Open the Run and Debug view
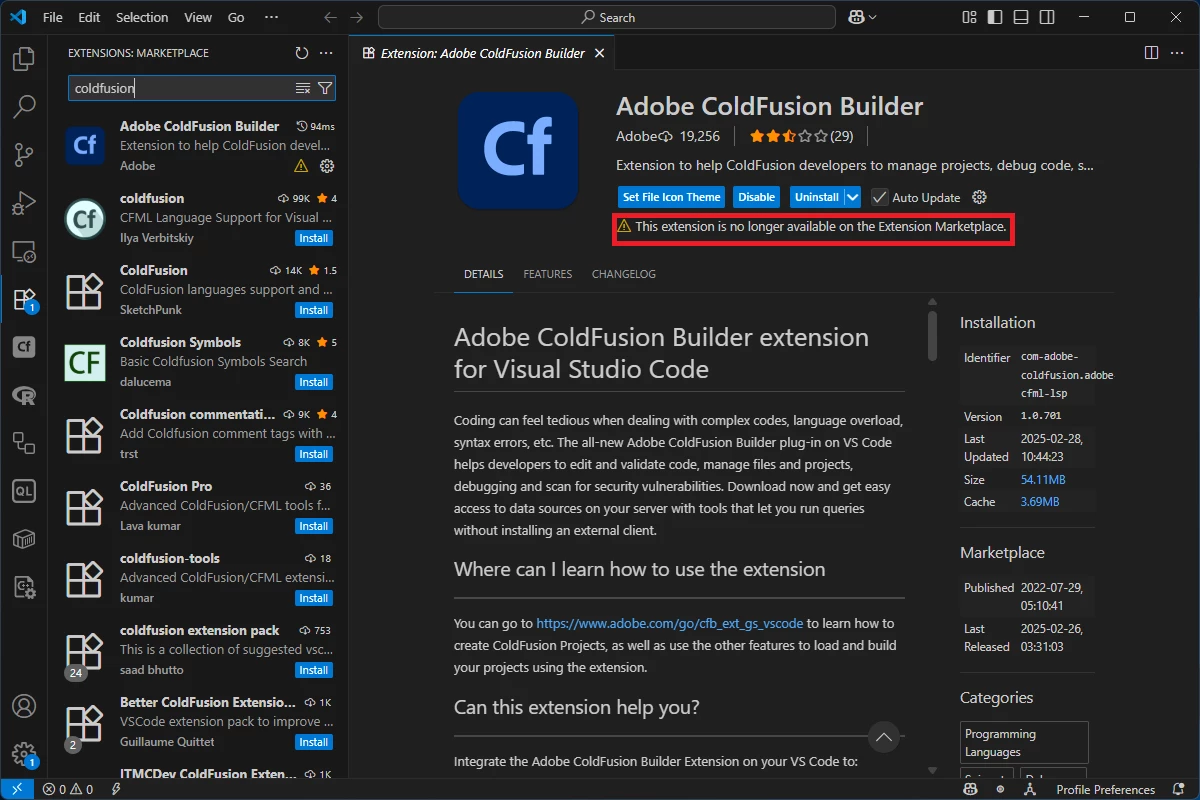 (24, 202)
